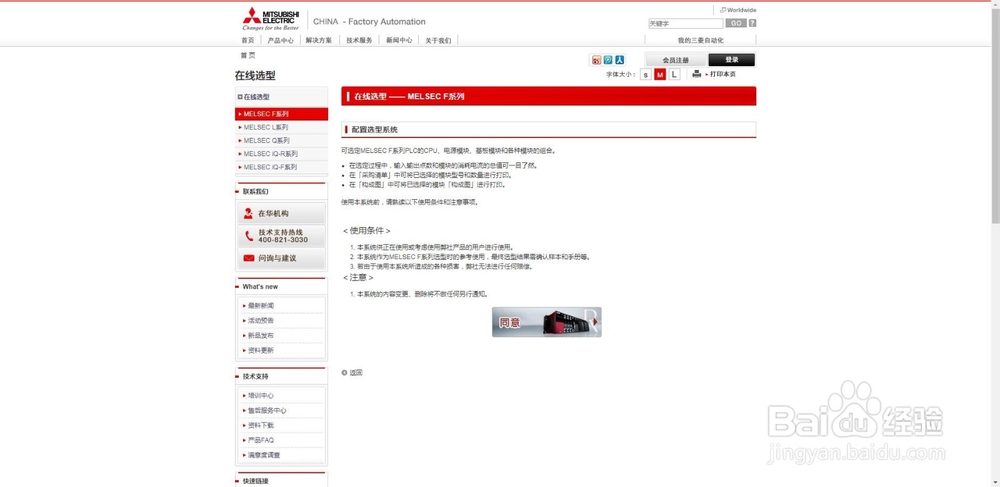The height and width of the screenshot is (487, 1000).
Task: Open the Worldwide site link
Action: [x=738, y=10]
